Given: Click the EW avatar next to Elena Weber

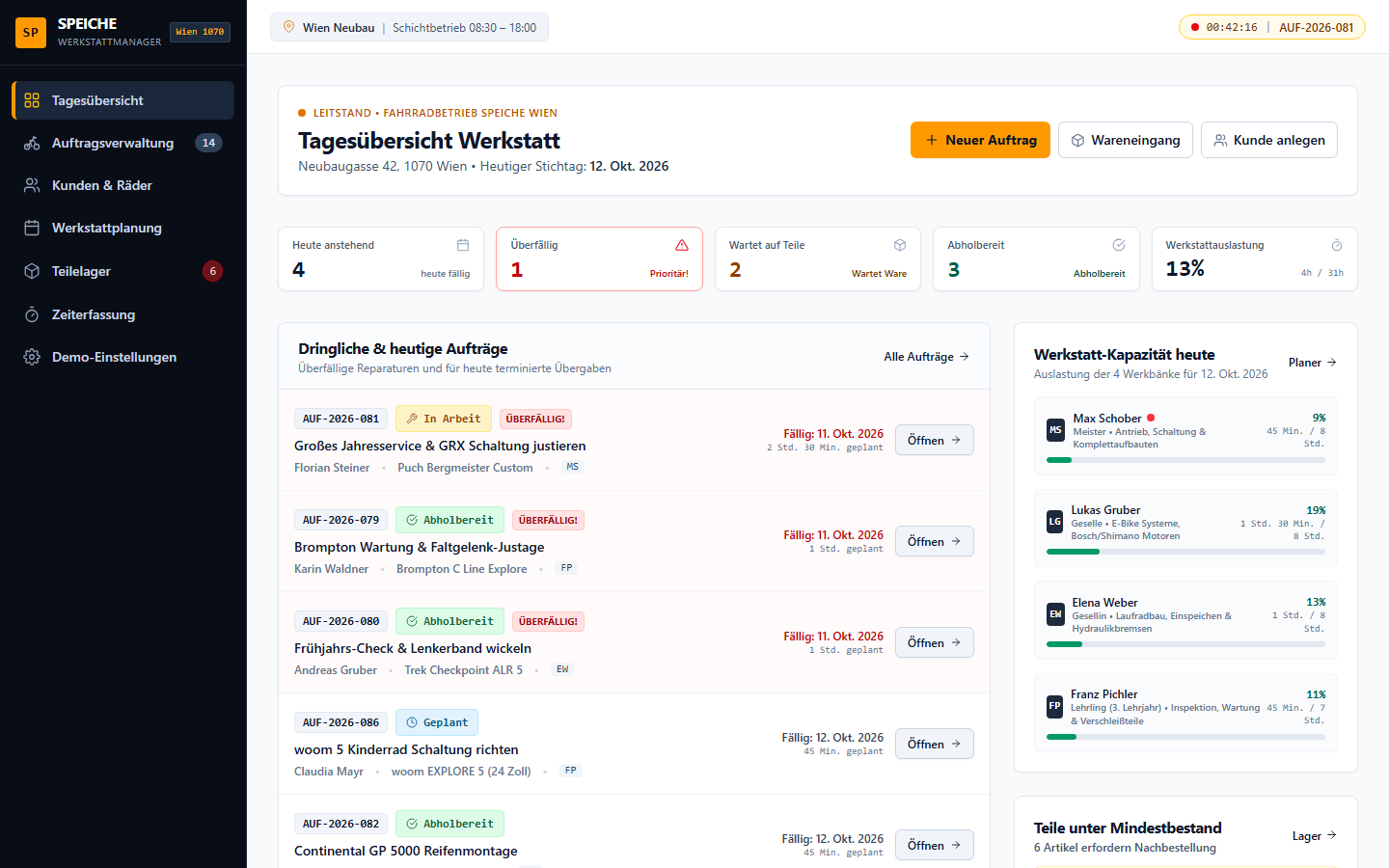Looking at the screenshot, I should pos(1055,614).
